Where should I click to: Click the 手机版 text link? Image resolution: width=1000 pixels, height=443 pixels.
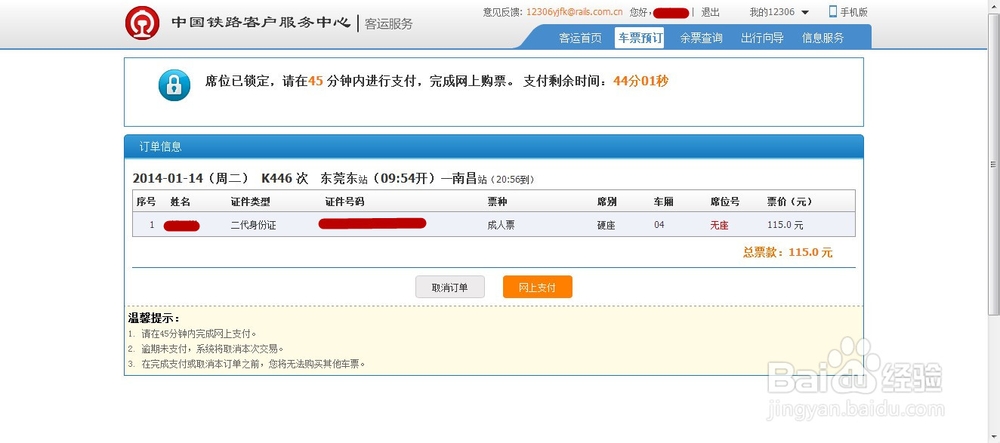tap(853, 12)
